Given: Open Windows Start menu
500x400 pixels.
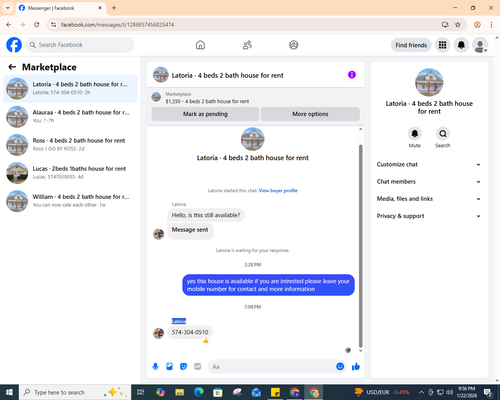Looking at the screenshot, I should (9, 392).
